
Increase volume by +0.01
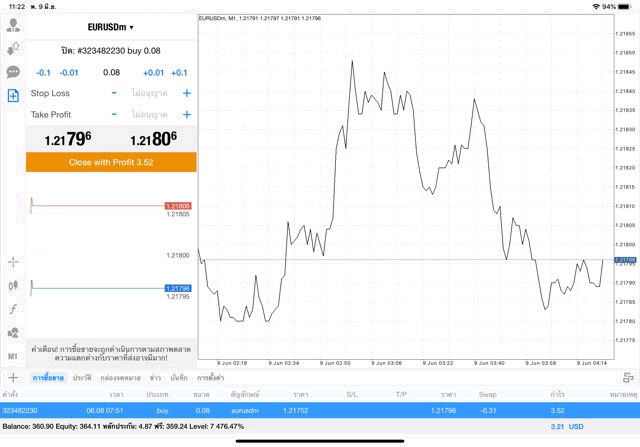[x=153, y=73]
